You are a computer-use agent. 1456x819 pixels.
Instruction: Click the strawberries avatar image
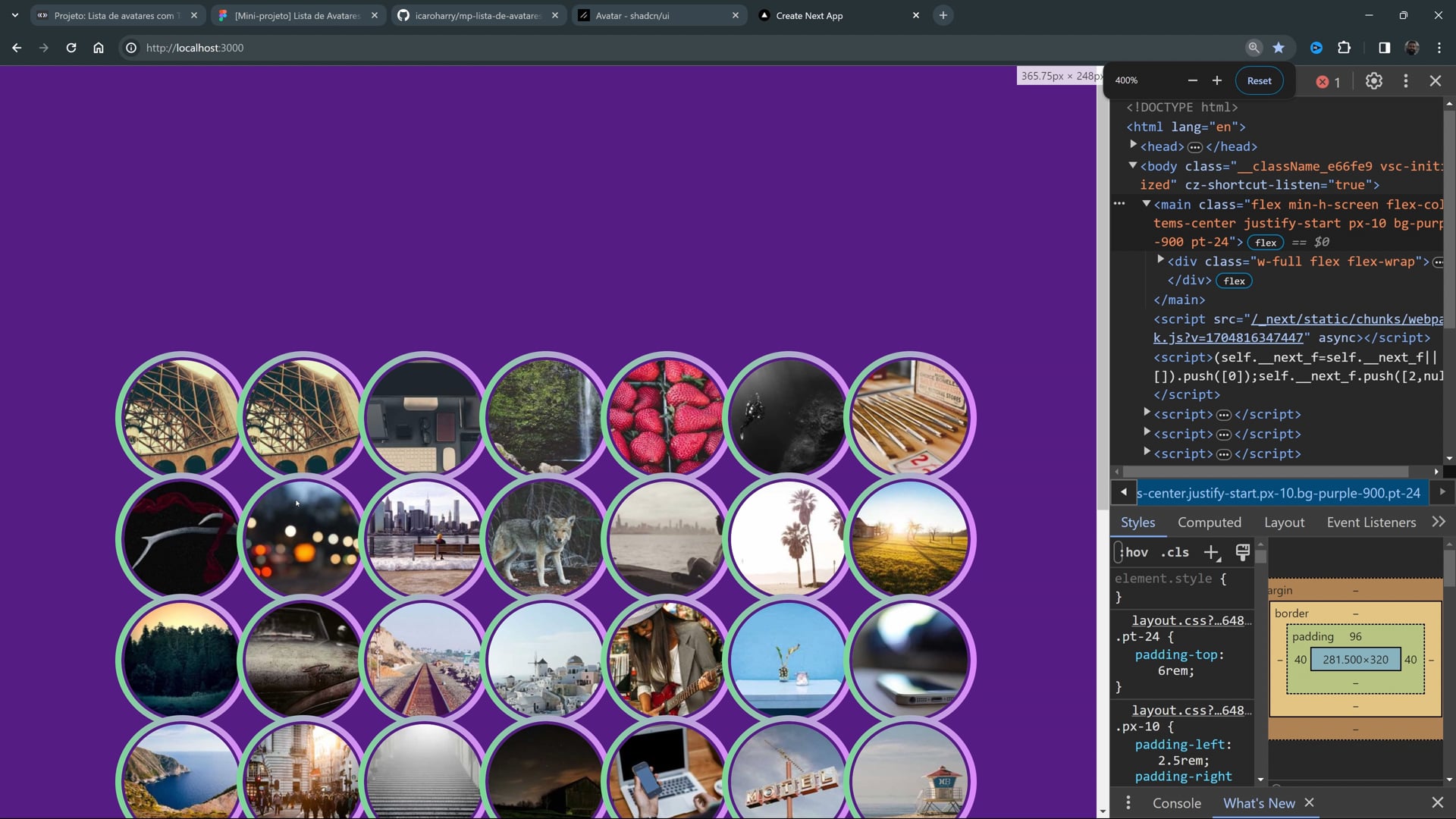(667, 417)
